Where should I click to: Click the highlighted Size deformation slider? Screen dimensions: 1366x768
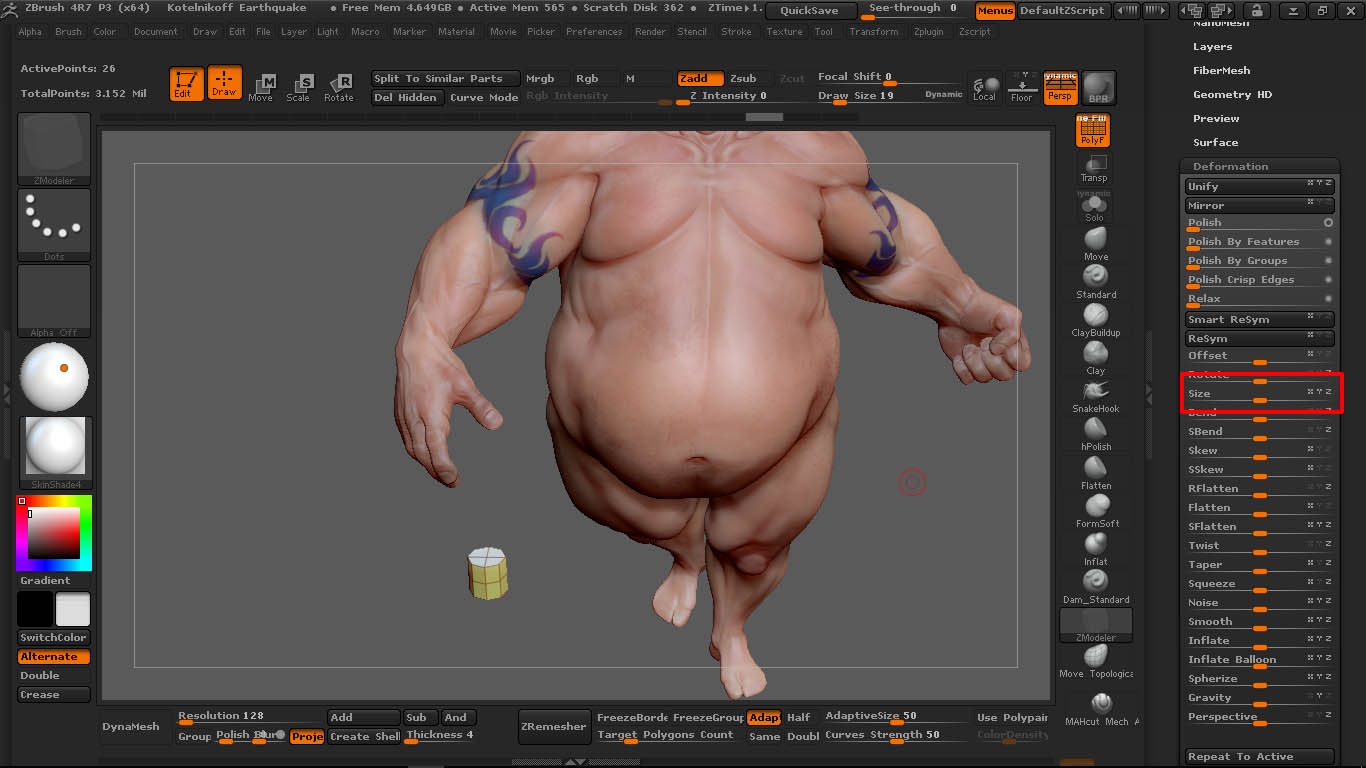1260,393
